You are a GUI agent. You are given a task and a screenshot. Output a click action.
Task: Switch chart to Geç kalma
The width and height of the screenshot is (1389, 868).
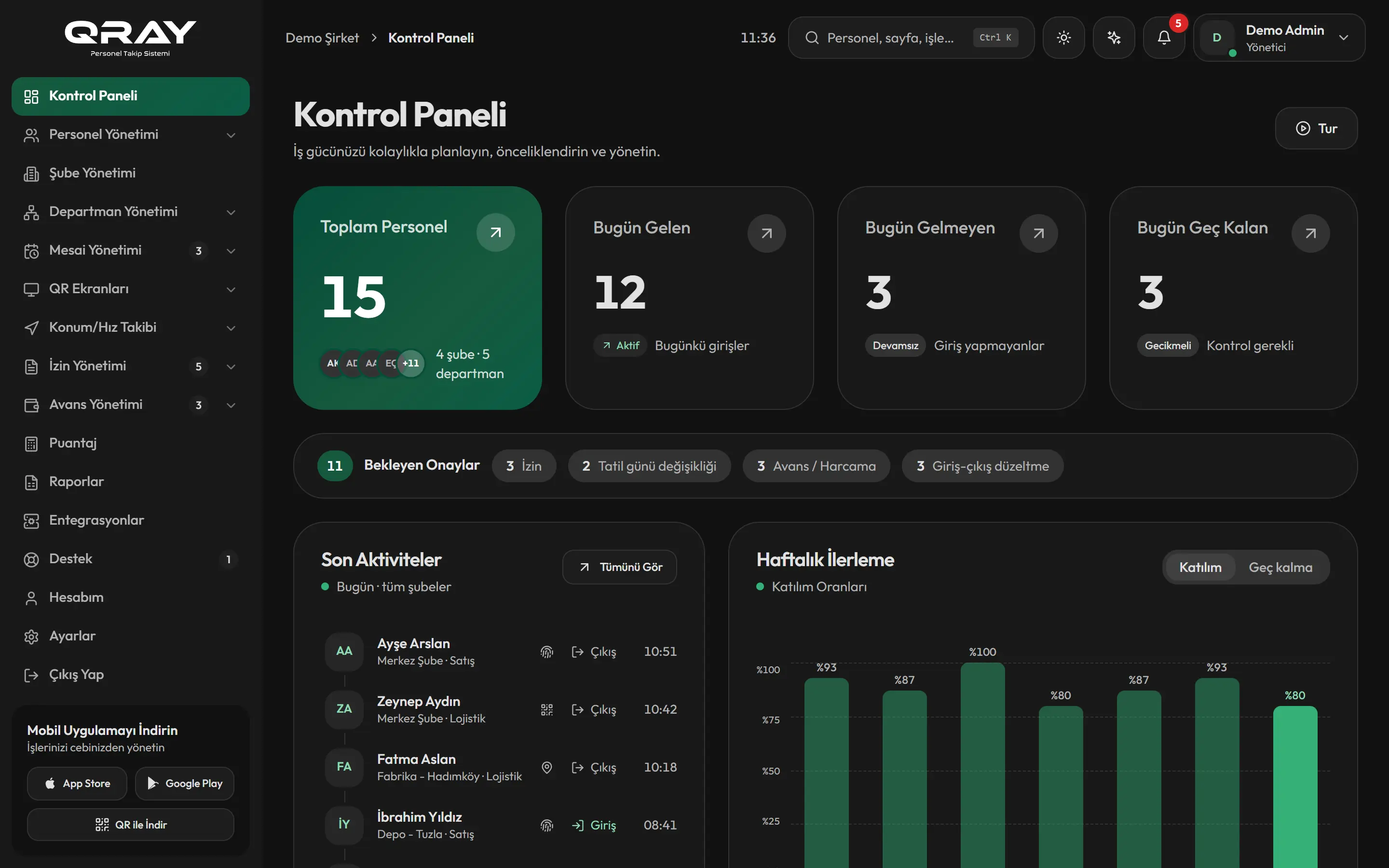[x=1280, y=567]
